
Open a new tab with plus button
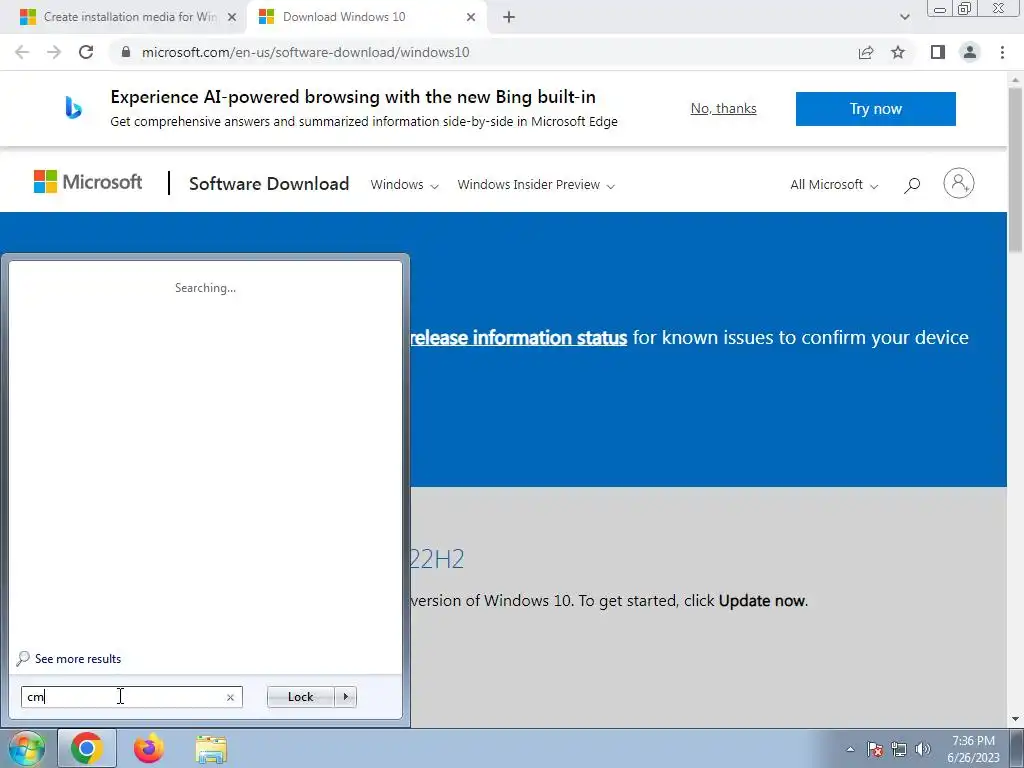pos(509,17)
